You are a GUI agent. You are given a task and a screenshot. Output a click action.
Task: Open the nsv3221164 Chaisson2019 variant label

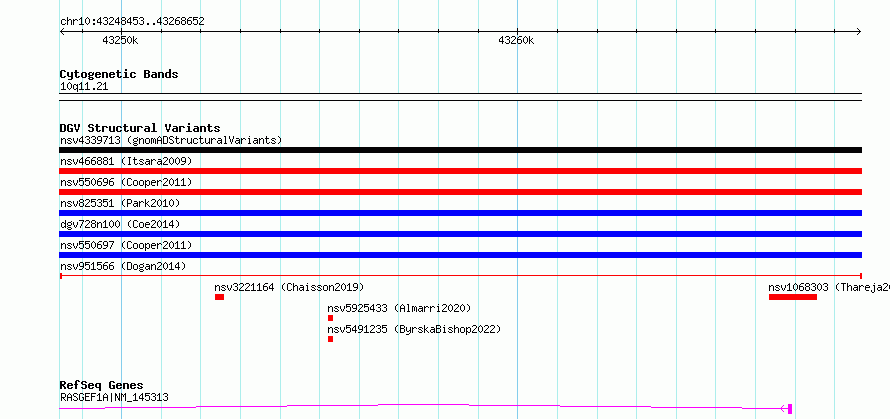(289, 287)
